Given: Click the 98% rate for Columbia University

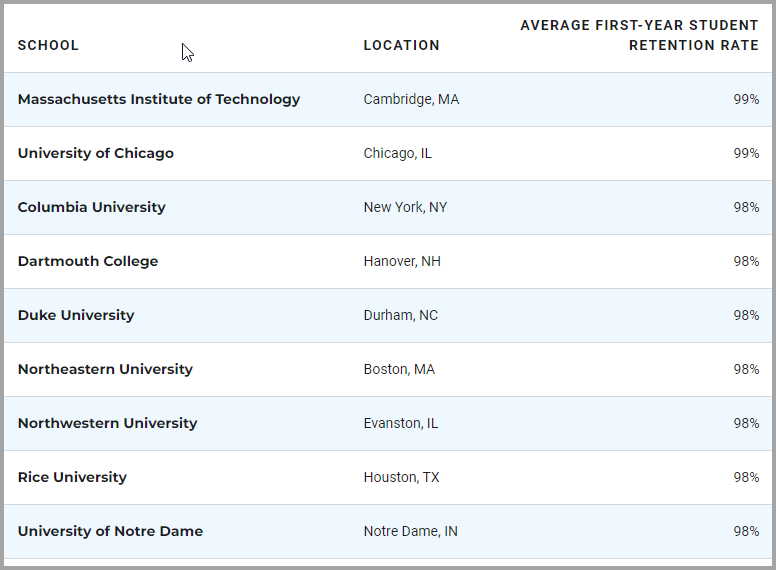Looking at the screenshot, I should pyautogui.click(x=746, y=207).
